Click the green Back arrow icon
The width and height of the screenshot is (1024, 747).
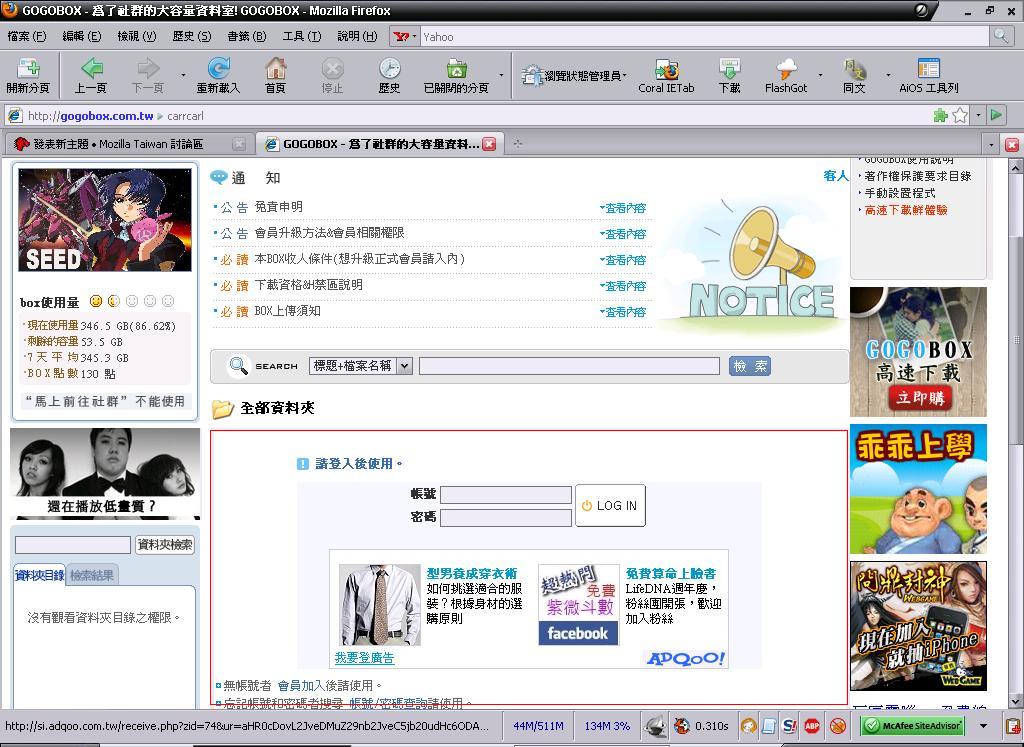click(91, 68)
